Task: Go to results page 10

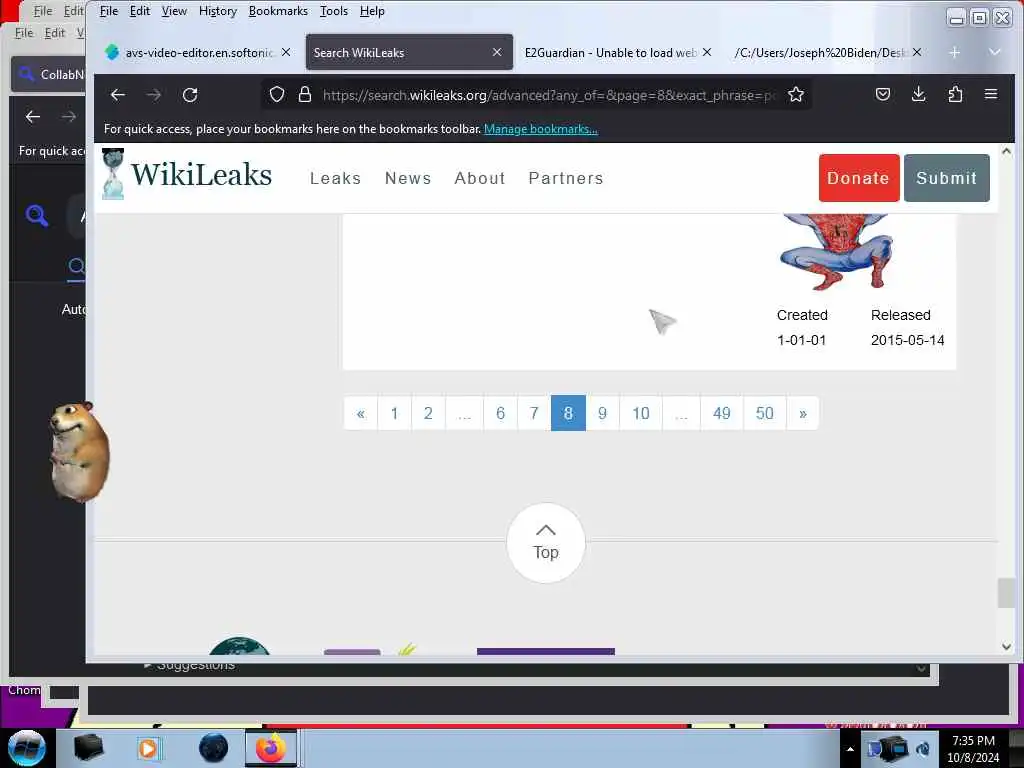Action: click(x=641, y=413)
